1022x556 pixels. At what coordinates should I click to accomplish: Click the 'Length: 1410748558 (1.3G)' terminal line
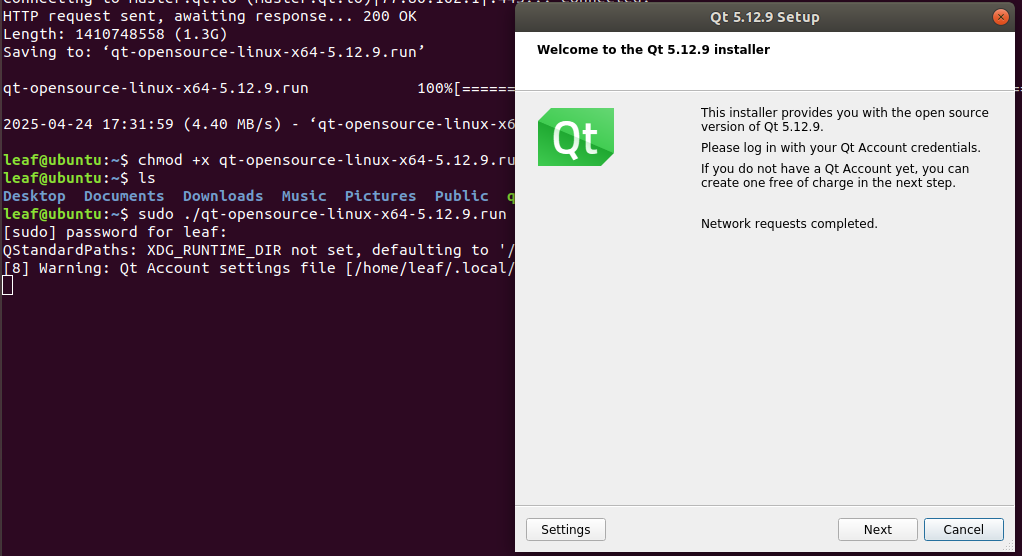coord(115,34)
